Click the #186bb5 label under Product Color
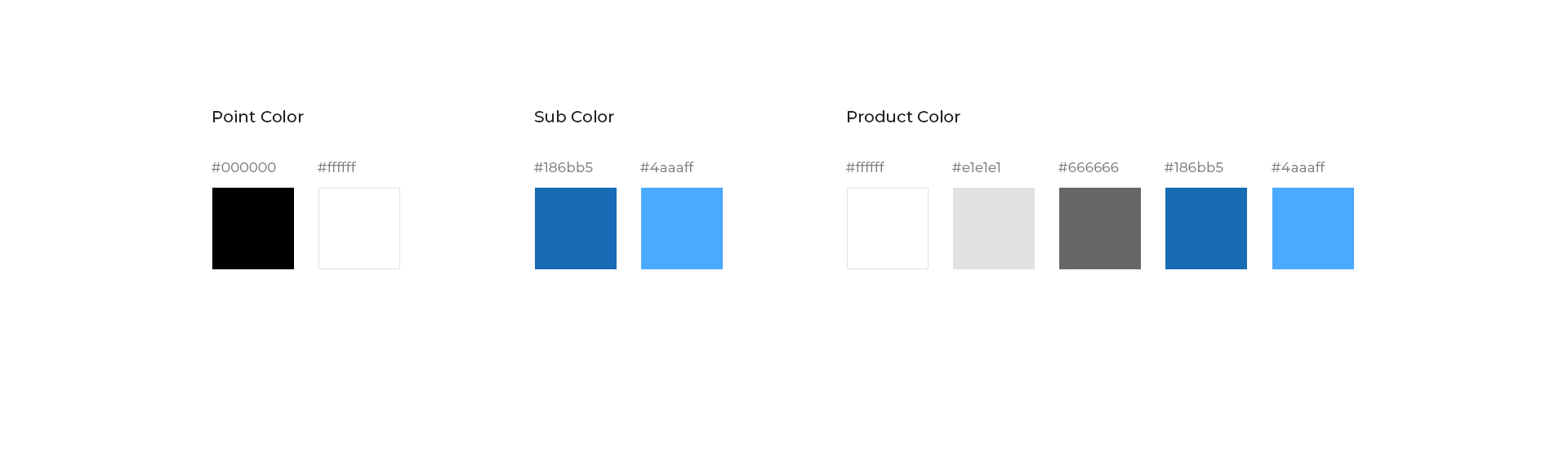This screenshot has height=457, width=1568. pos(1194,167)
